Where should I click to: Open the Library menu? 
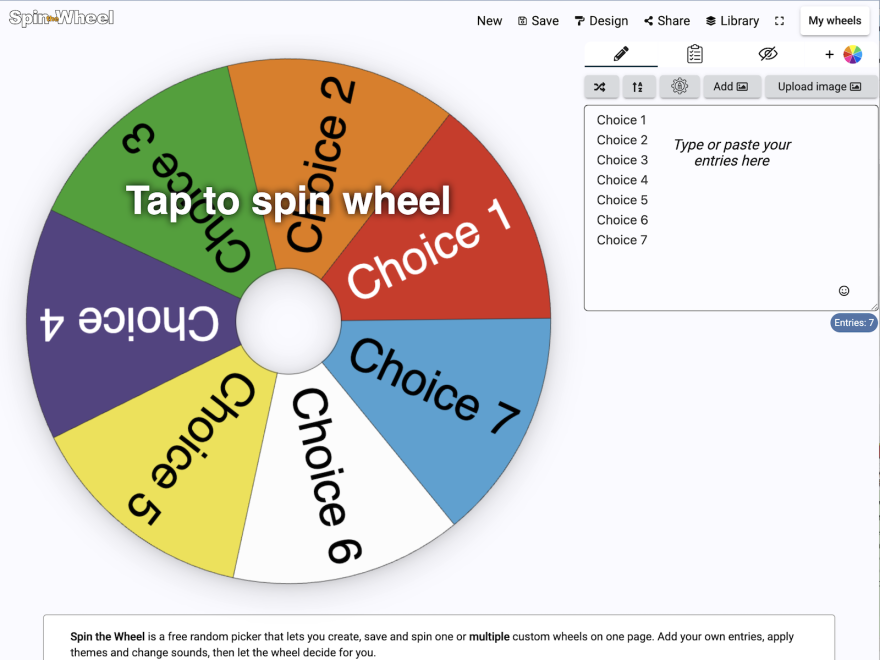(732, 21)
